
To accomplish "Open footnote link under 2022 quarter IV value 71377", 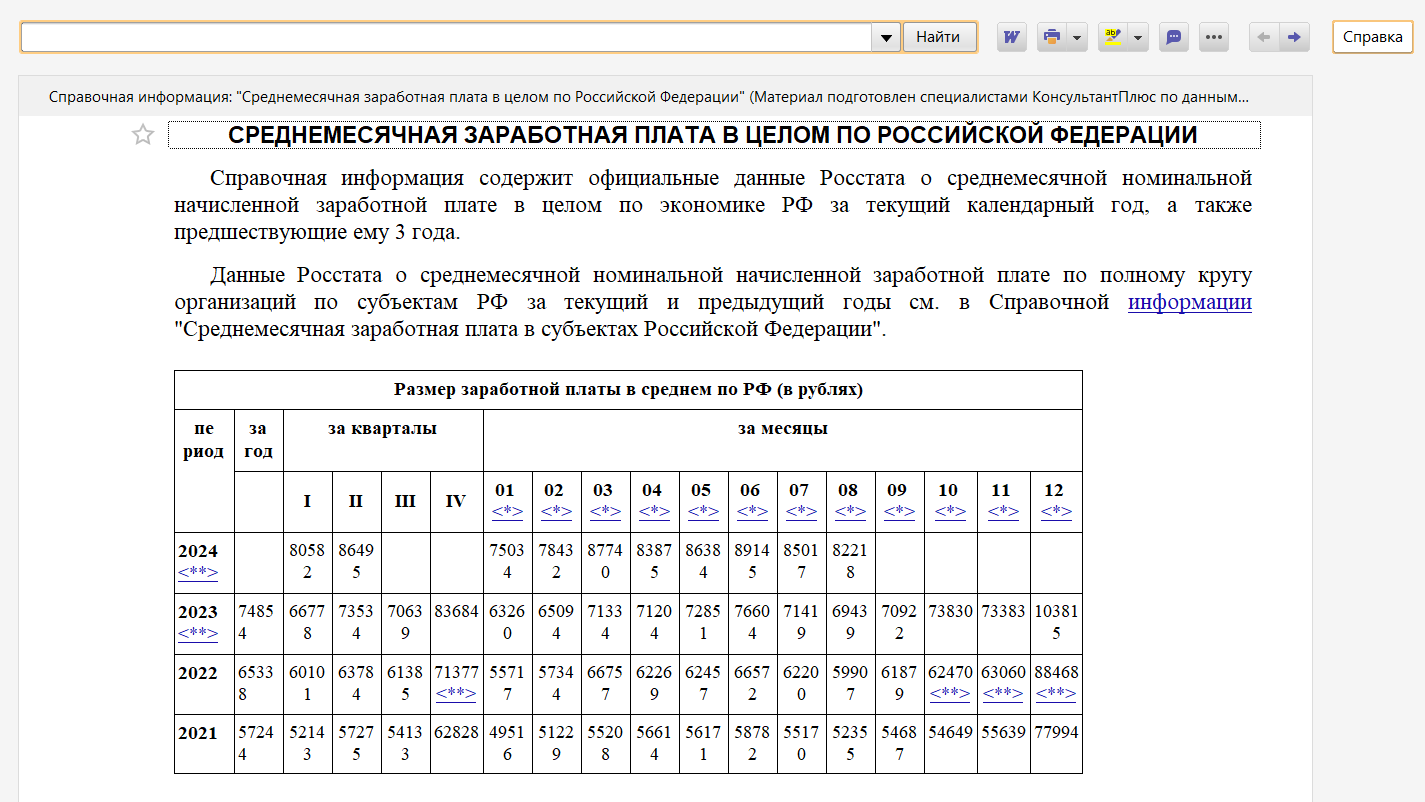I will click(456, 693).
